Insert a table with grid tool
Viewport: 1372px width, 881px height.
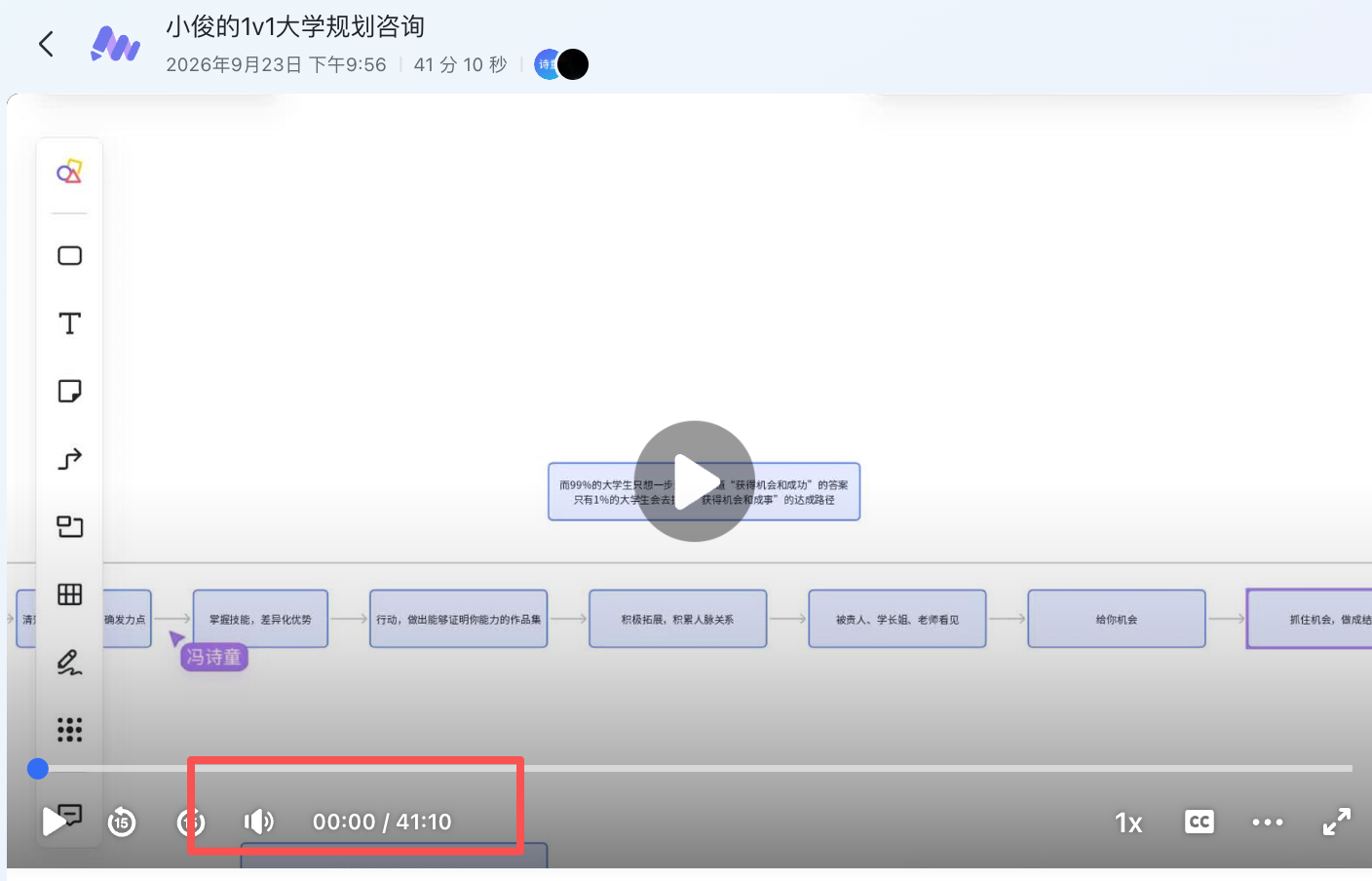pos(69,594)
